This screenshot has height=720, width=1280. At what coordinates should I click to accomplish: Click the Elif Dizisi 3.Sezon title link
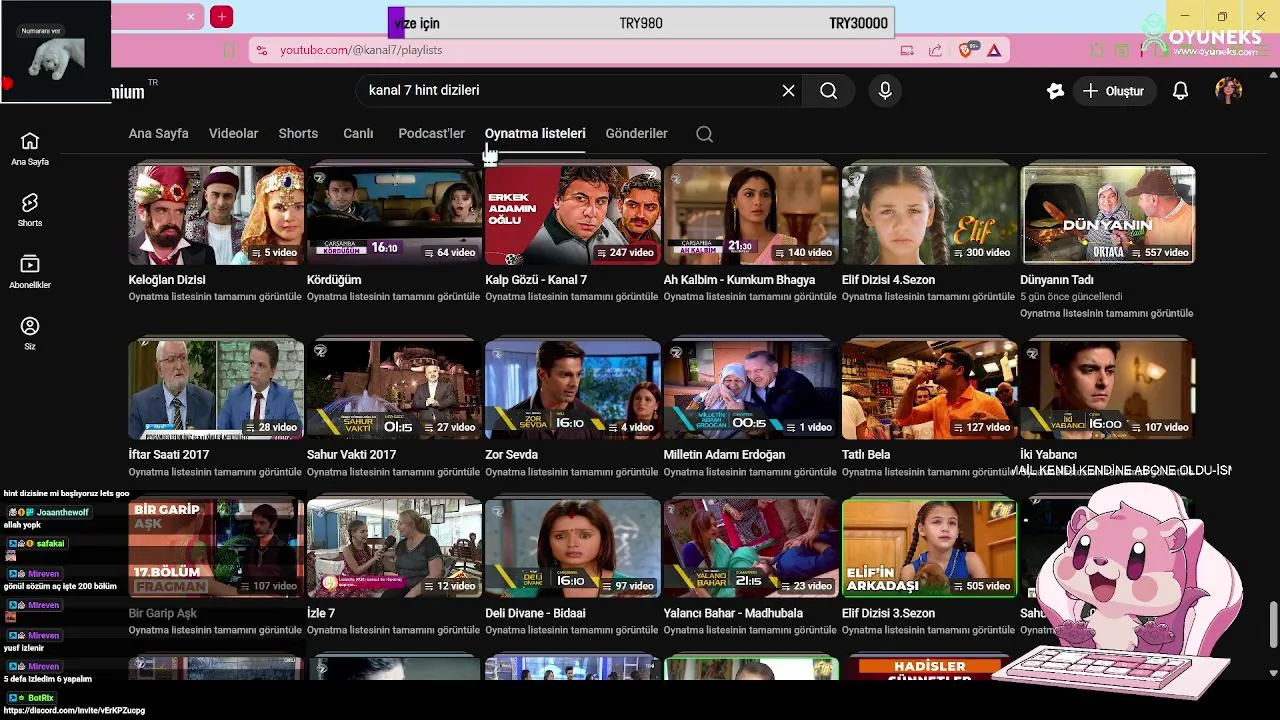pyautogui.click(x=888, y=613)
